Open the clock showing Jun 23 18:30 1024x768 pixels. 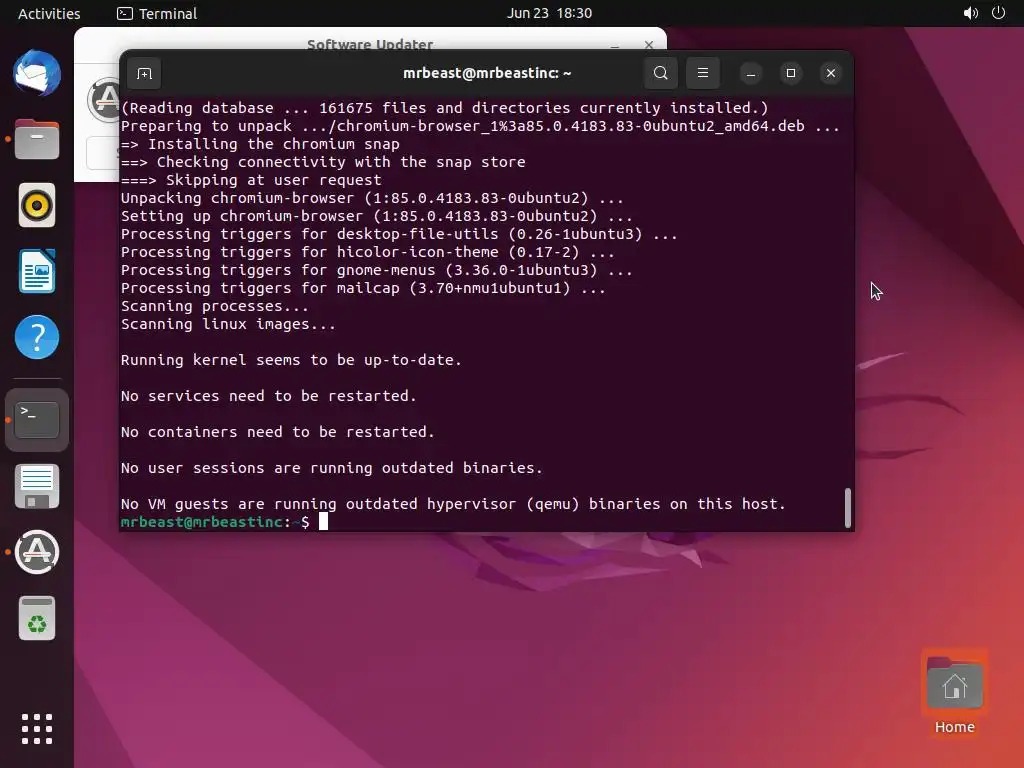coord(549,13)
